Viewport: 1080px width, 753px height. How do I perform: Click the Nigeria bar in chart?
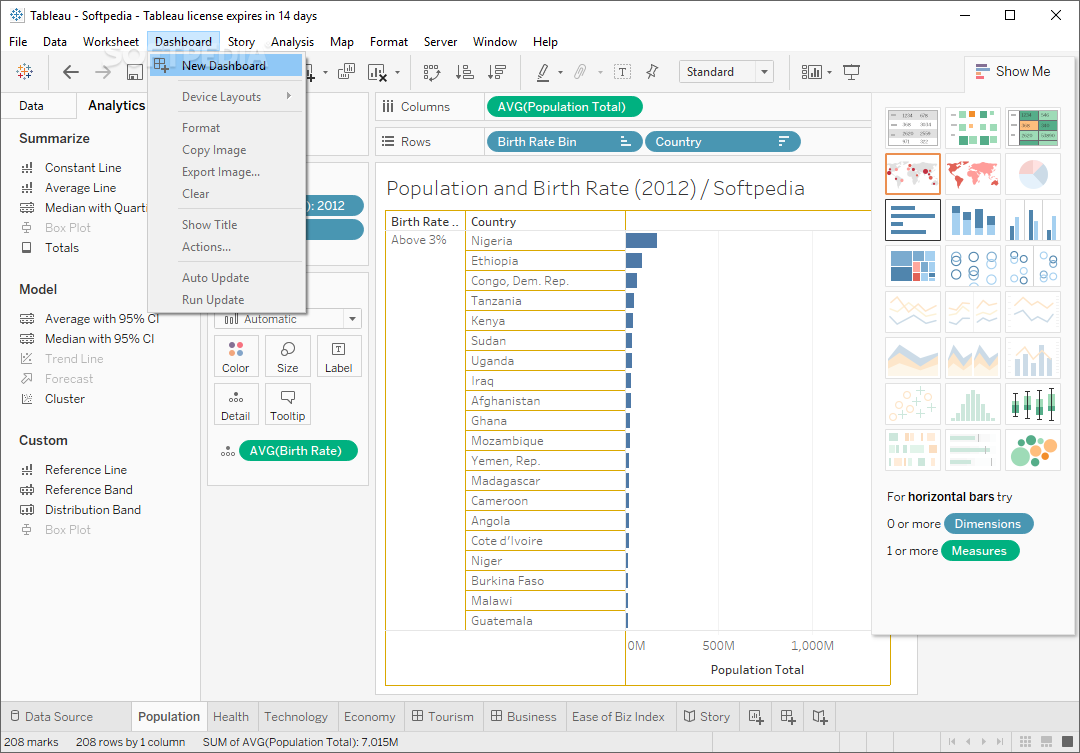[641, 240]
